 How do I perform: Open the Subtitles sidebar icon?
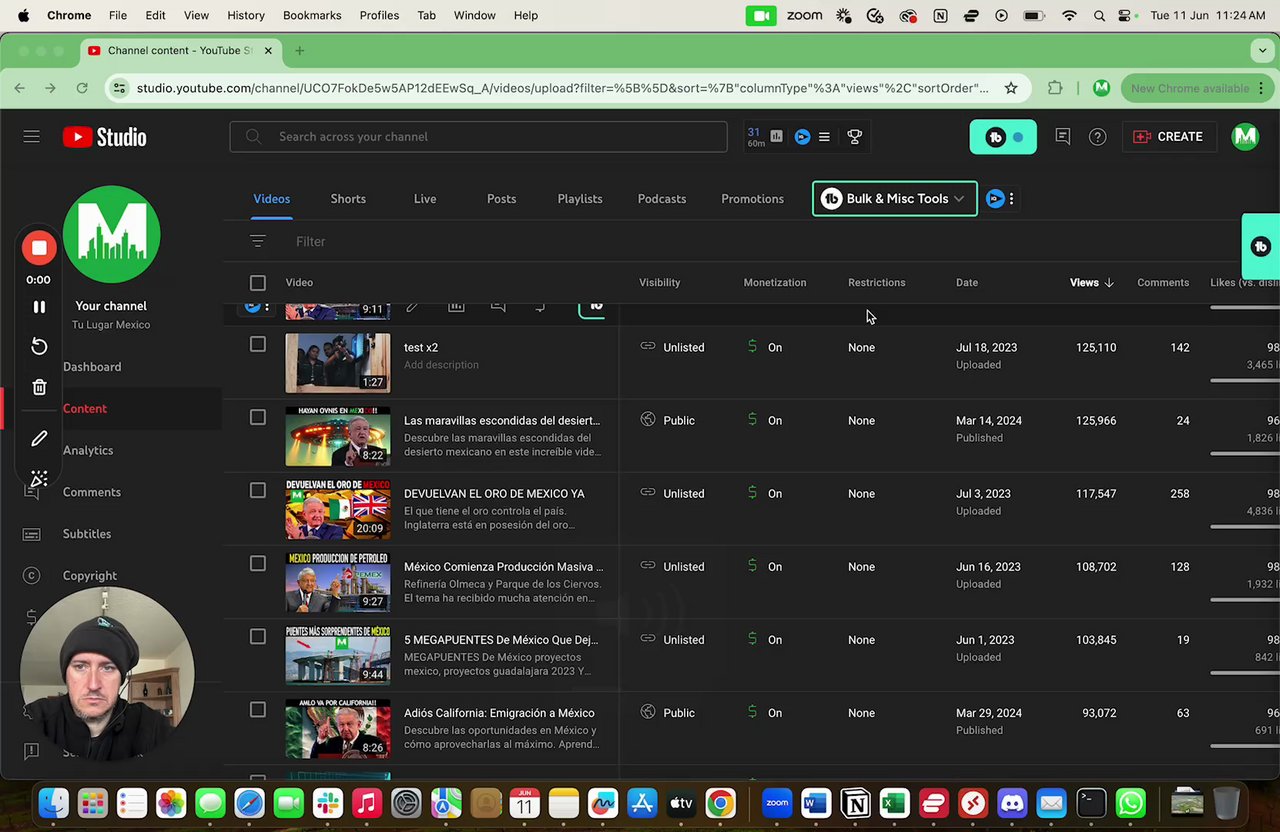point(31,534)
